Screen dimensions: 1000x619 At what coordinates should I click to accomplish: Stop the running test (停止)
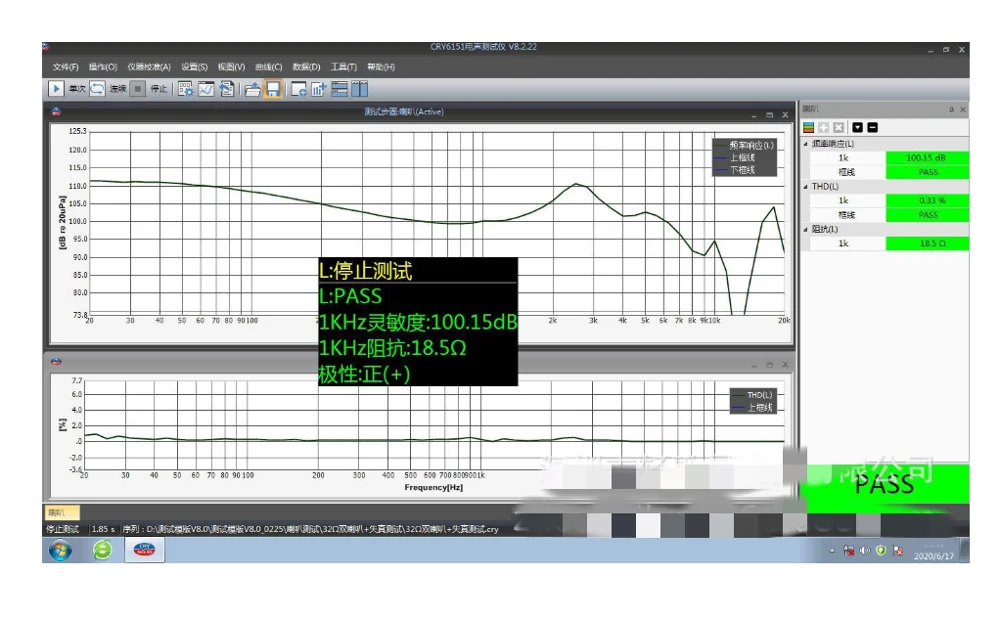point(138,89)
